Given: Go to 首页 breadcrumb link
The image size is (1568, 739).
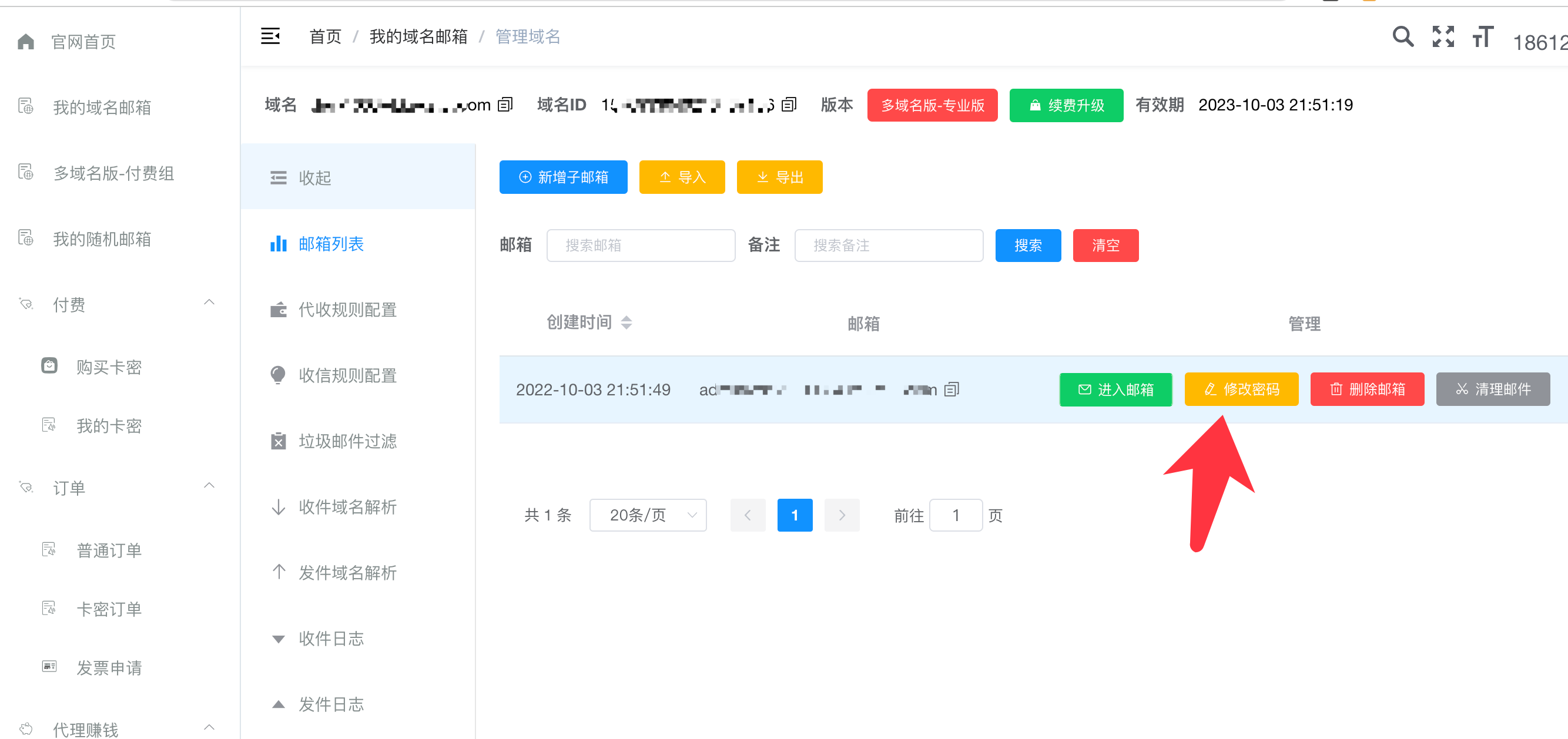Looking at the screenshot, I should [325, 36].
